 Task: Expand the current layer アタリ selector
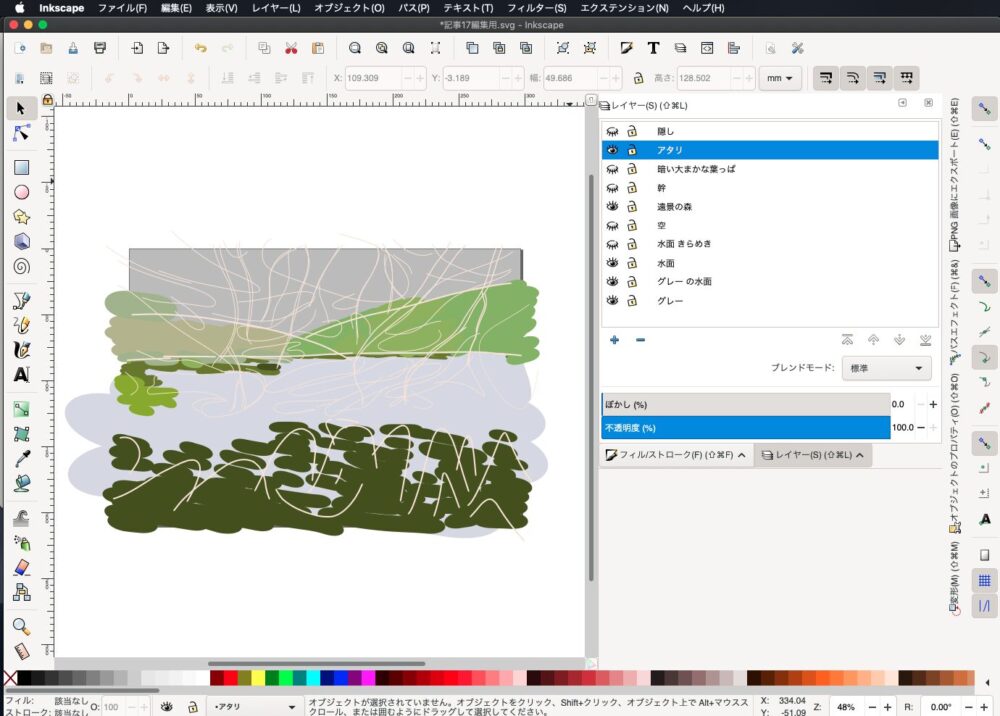(253, 707)
